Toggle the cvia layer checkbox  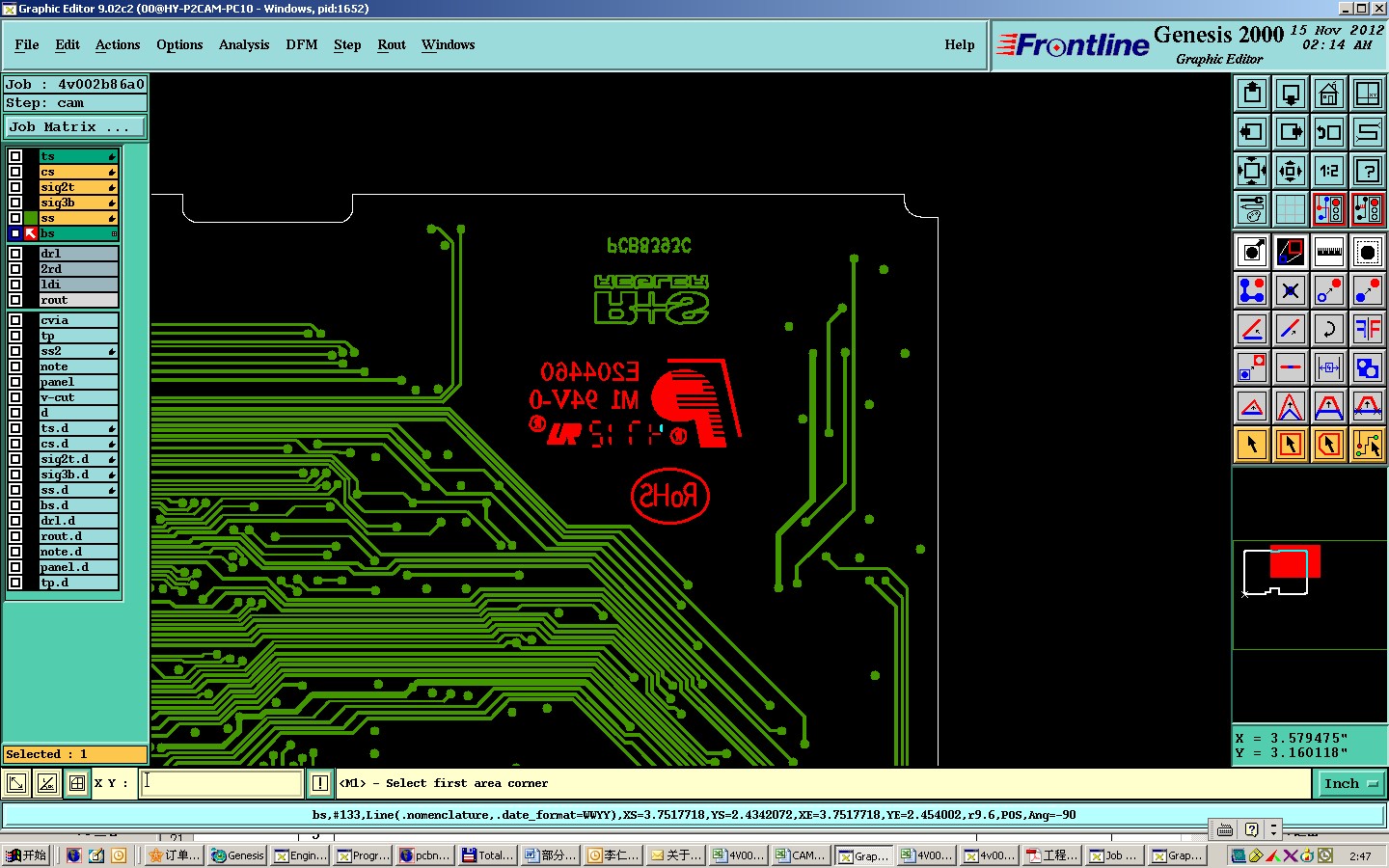[15, 320]
